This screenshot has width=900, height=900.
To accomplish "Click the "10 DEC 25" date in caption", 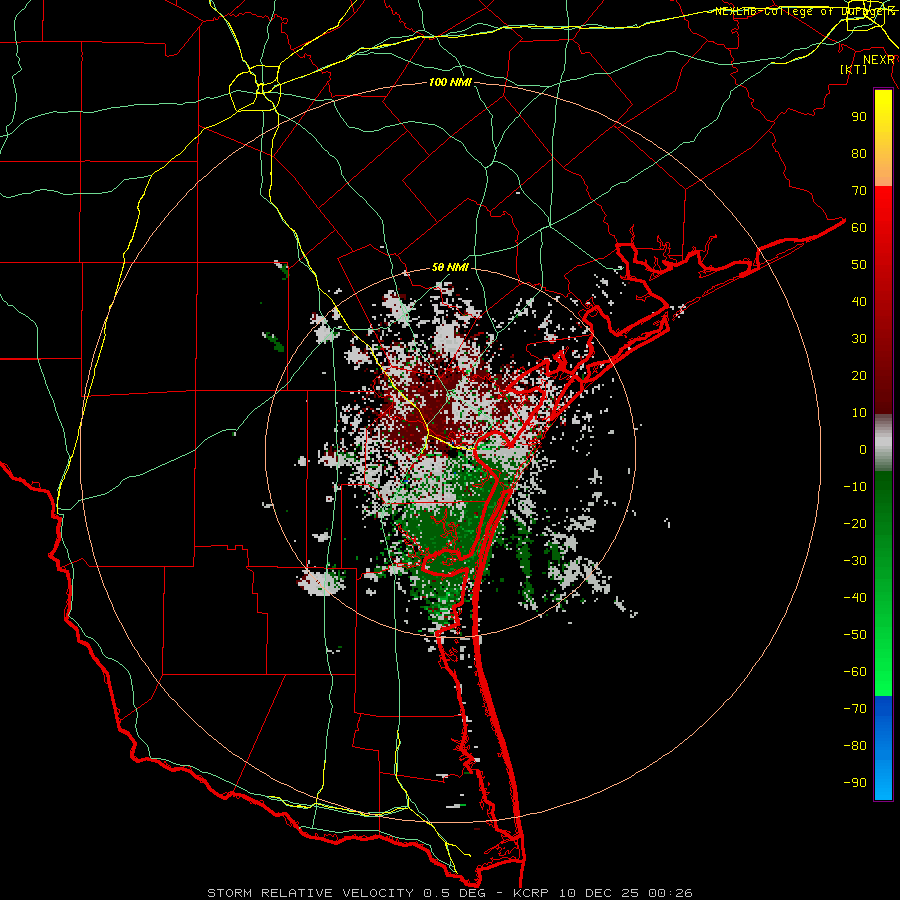I will tap(598, 893).
